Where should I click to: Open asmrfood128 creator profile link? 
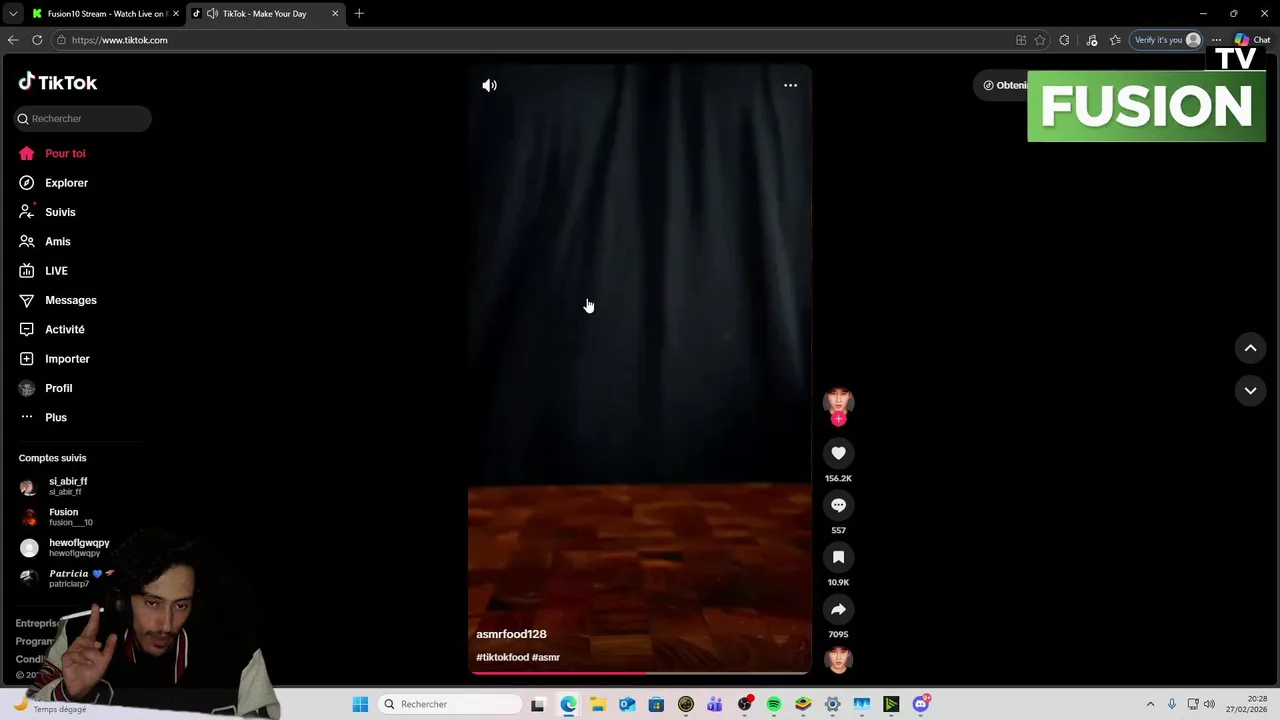(511, 634)
